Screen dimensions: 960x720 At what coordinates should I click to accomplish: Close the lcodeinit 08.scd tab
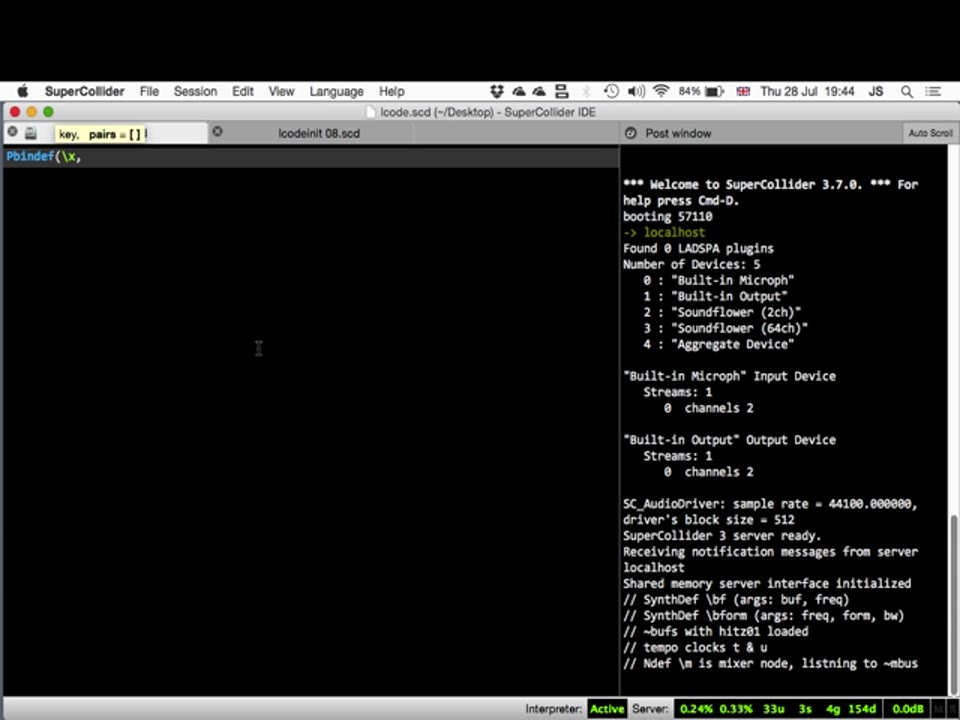pos(217,132)
